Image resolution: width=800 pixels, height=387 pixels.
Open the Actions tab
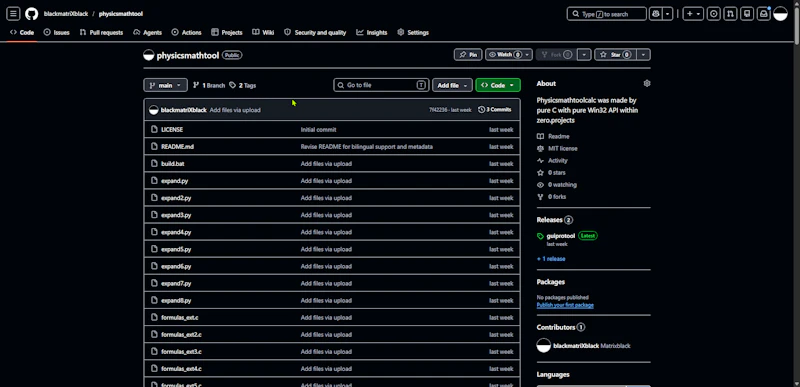[x=187, y=33]
